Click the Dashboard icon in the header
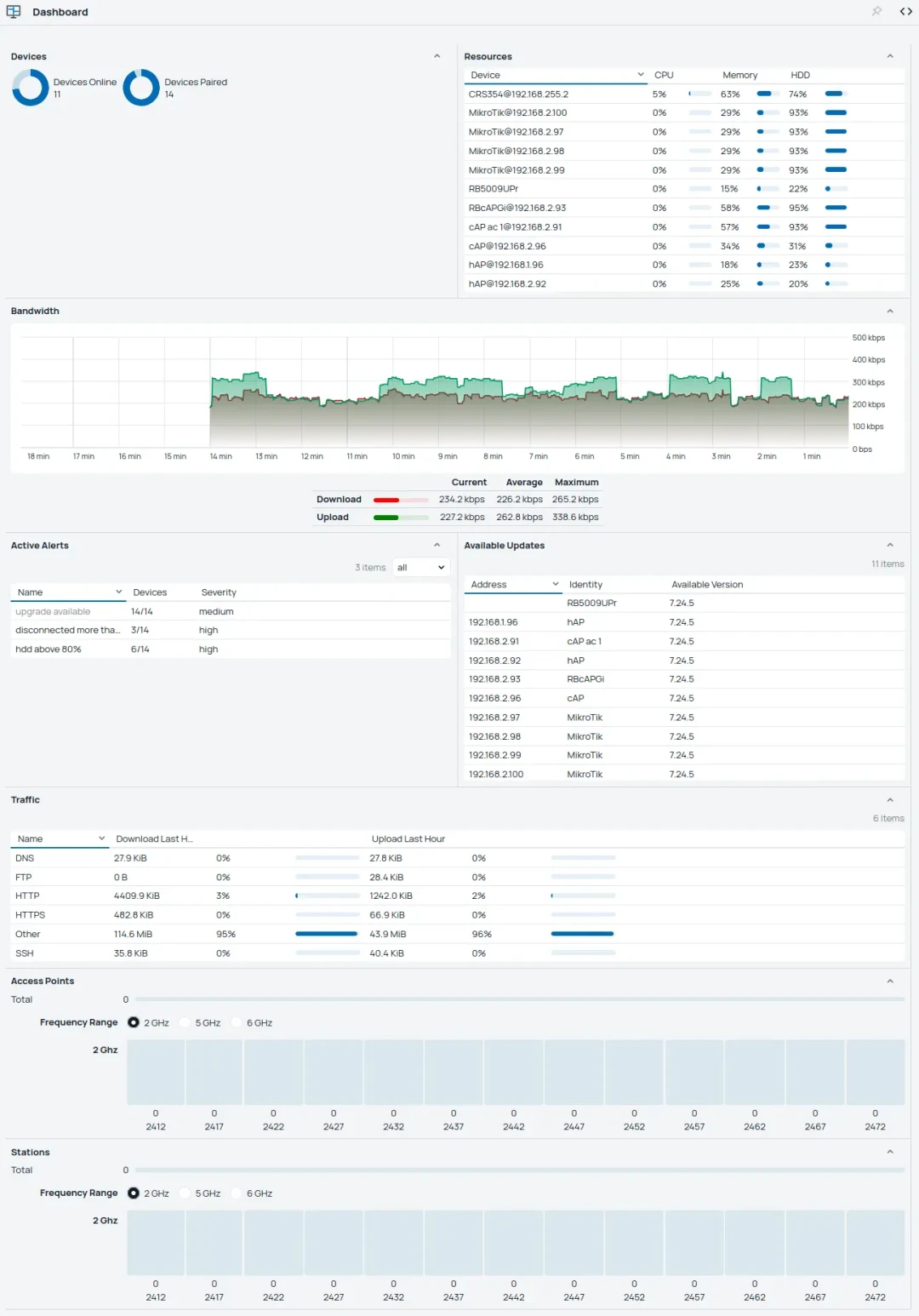919x1316 pixels. point(14,12)
